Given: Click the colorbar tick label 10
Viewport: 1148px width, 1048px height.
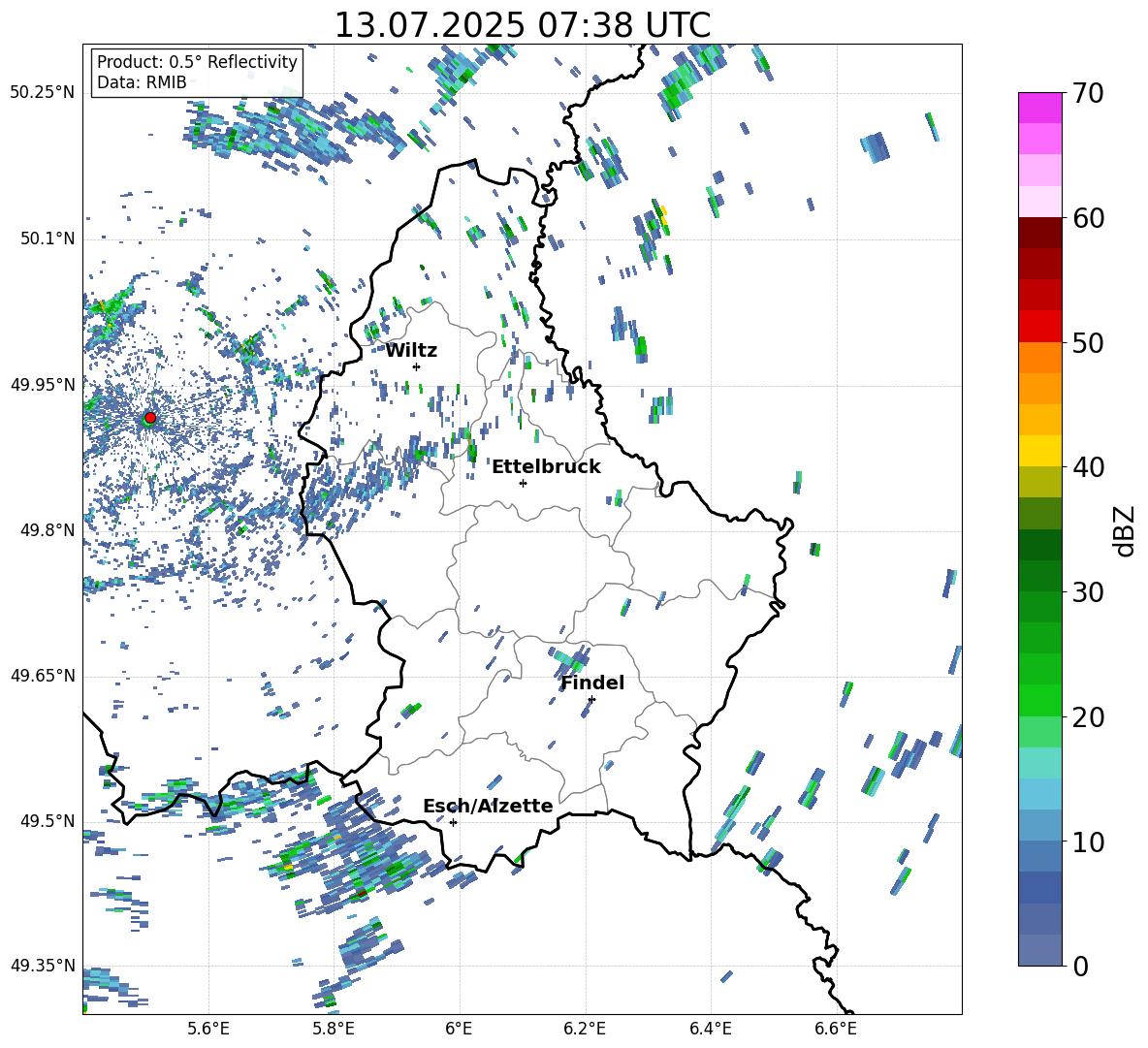Looking at the screenshot, I should (1088, 842).
